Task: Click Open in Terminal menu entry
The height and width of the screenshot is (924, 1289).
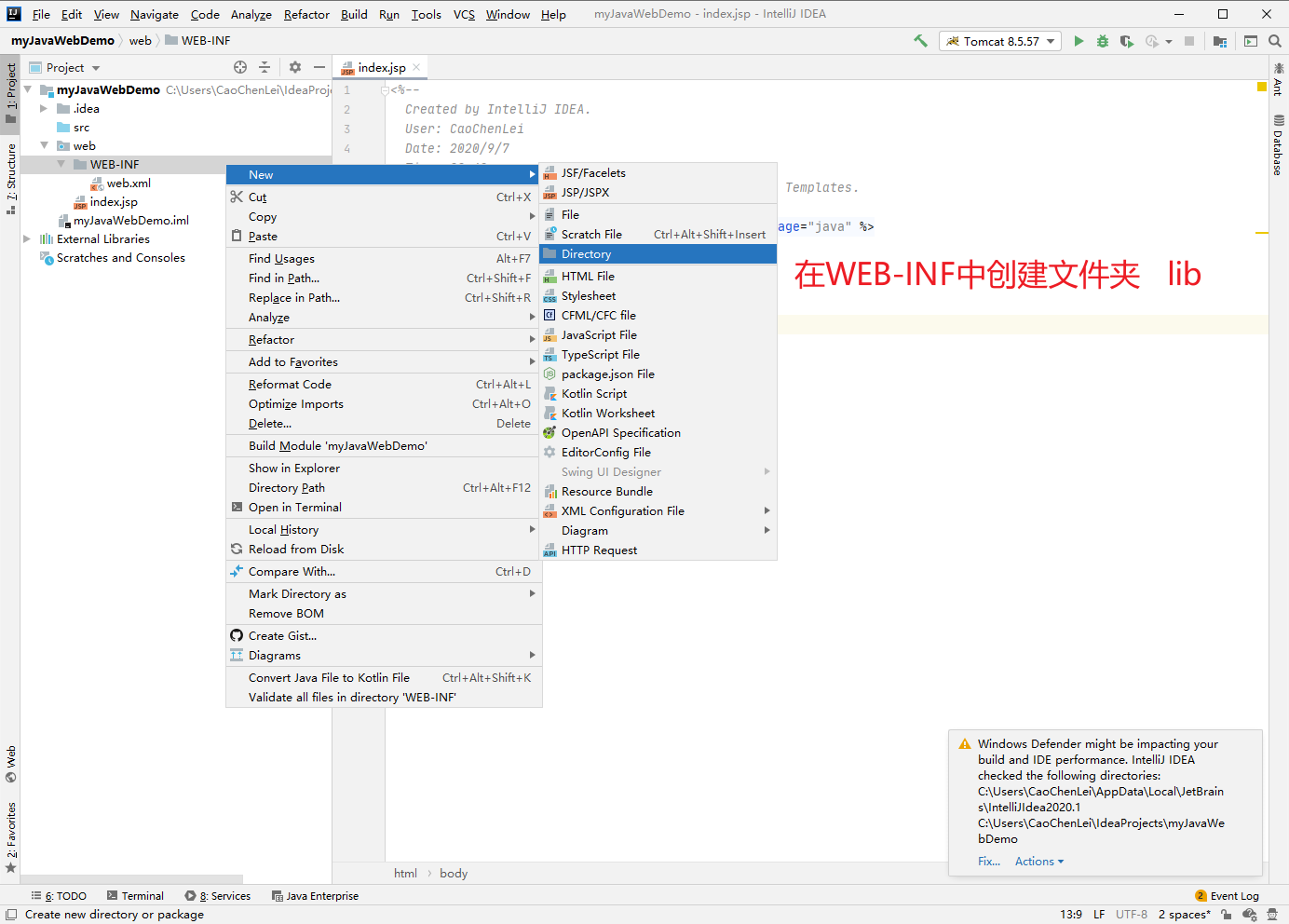Action: 384,508
